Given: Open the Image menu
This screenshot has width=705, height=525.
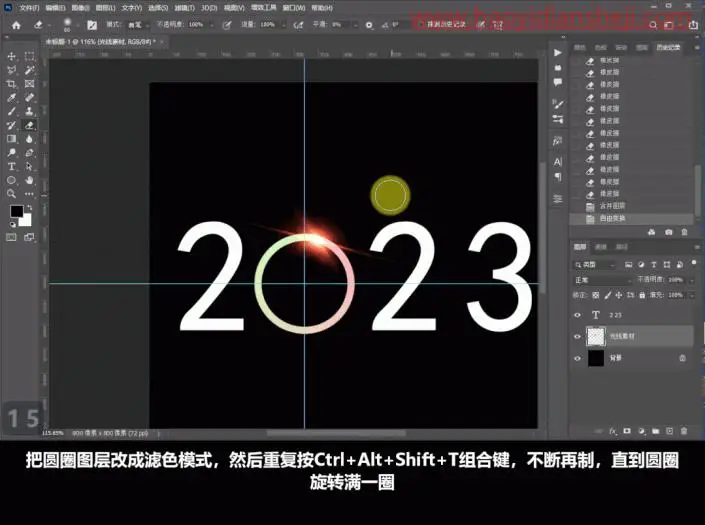Looking at the screenshot, I should click(x=80, y=8).
